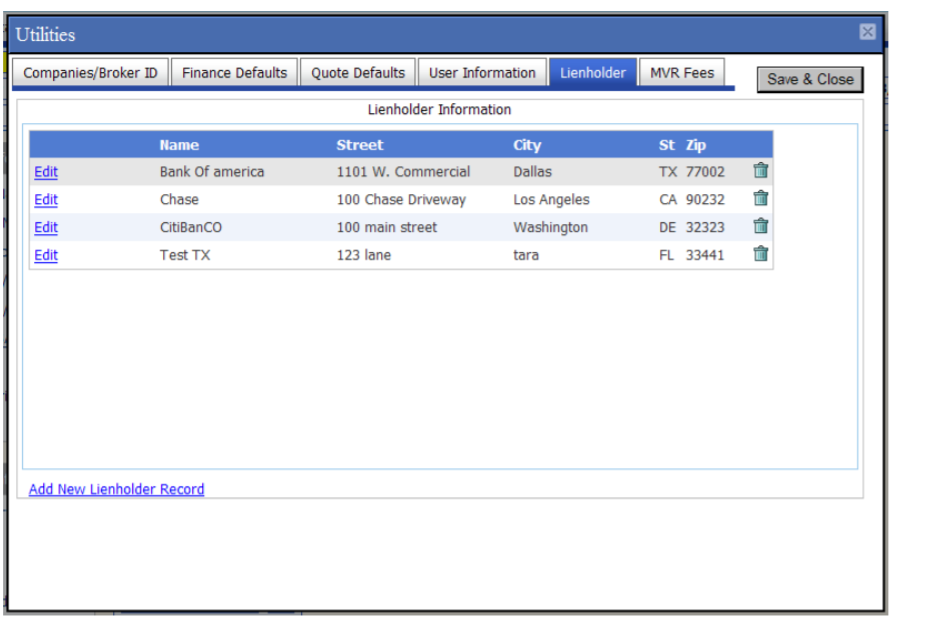Select the Chase row in the table
Image resolution: width=933 pixels, height=637 pixels.
[400, 199]
